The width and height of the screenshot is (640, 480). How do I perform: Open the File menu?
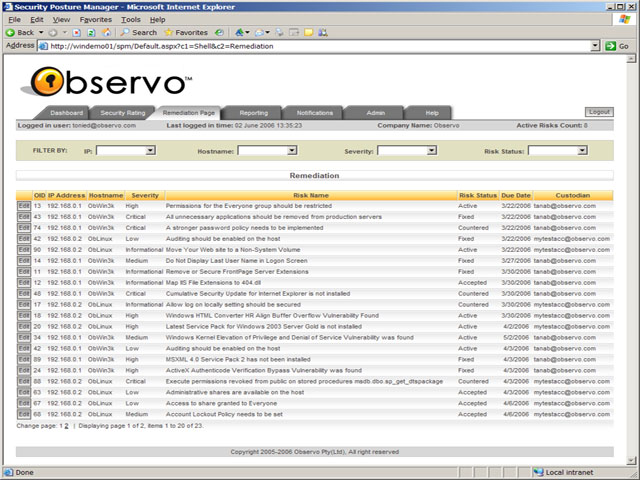[14, 20]
